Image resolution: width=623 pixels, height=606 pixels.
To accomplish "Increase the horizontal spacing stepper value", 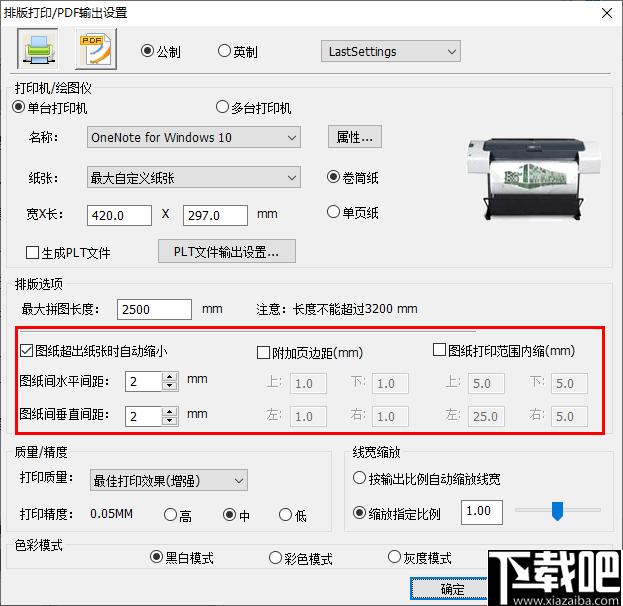I will (169, 376).
